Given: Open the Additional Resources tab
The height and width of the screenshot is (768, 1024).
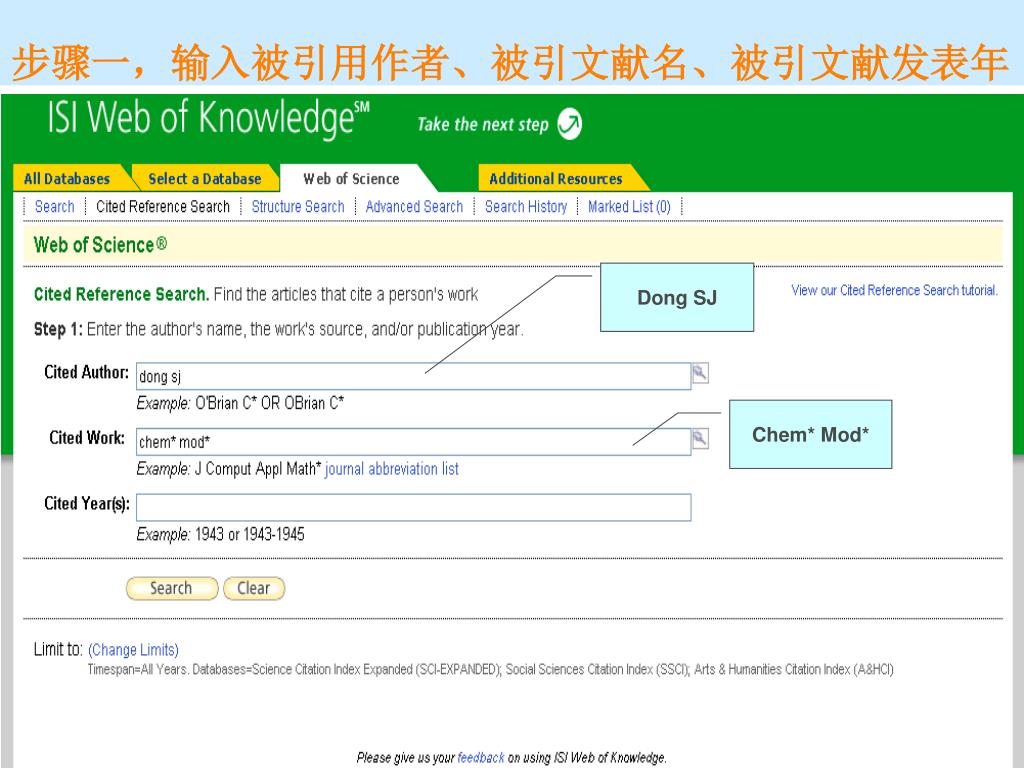Looking at the screenshot, I should click(x=556, y=178).
